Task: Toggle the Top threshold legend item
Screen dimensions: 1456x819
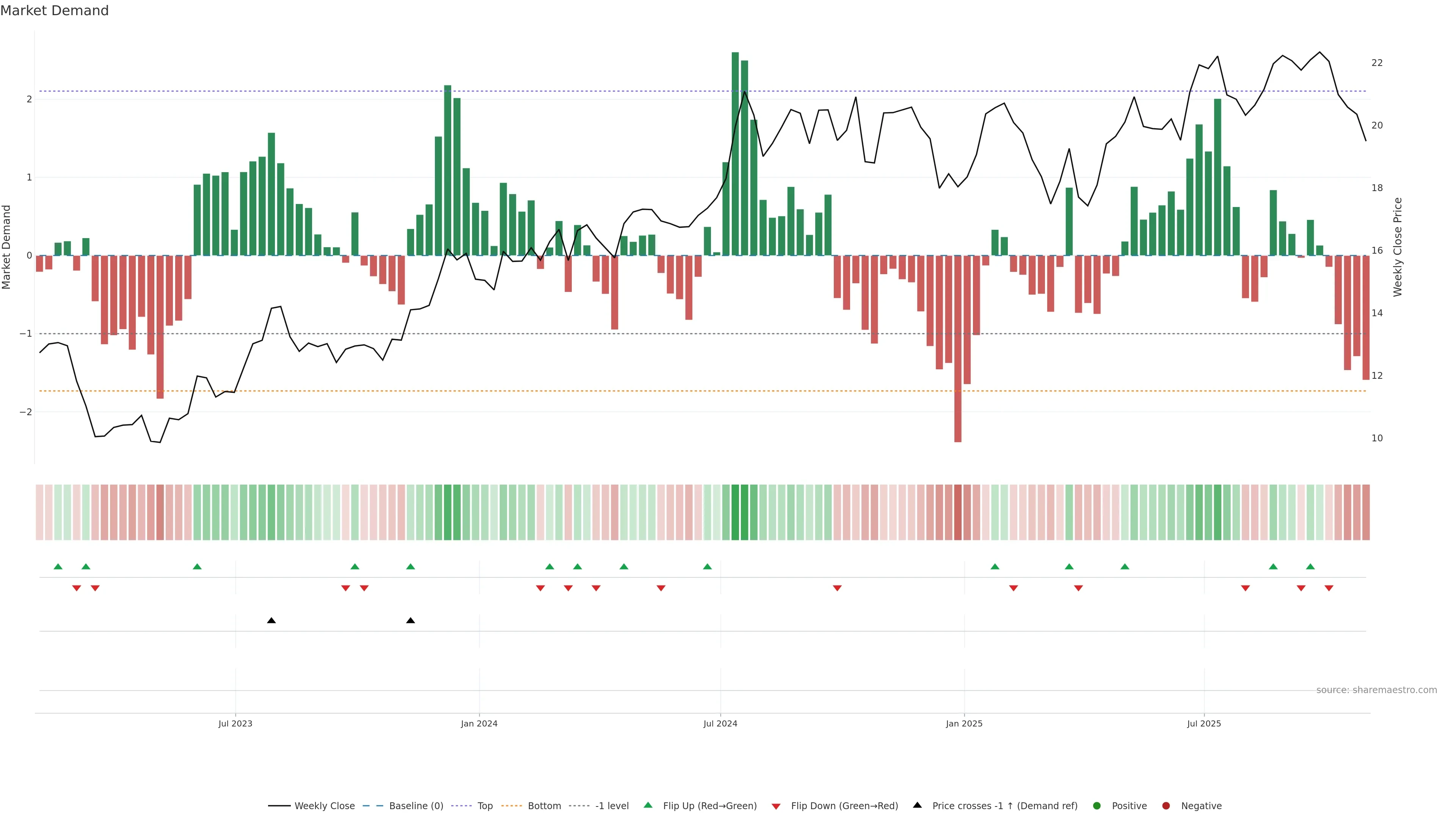Action: (485, 806)
